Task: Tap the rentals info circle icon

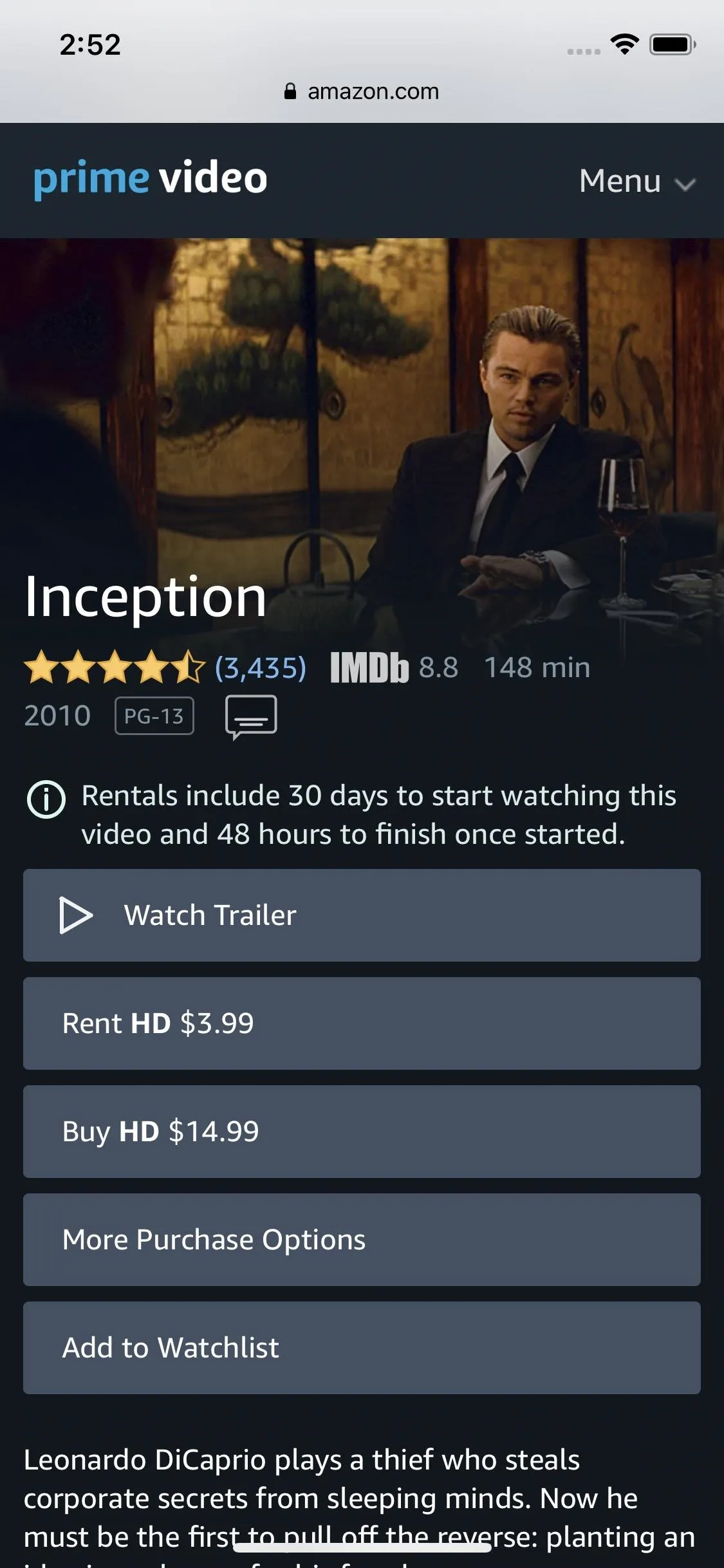Action: (46, 799)
